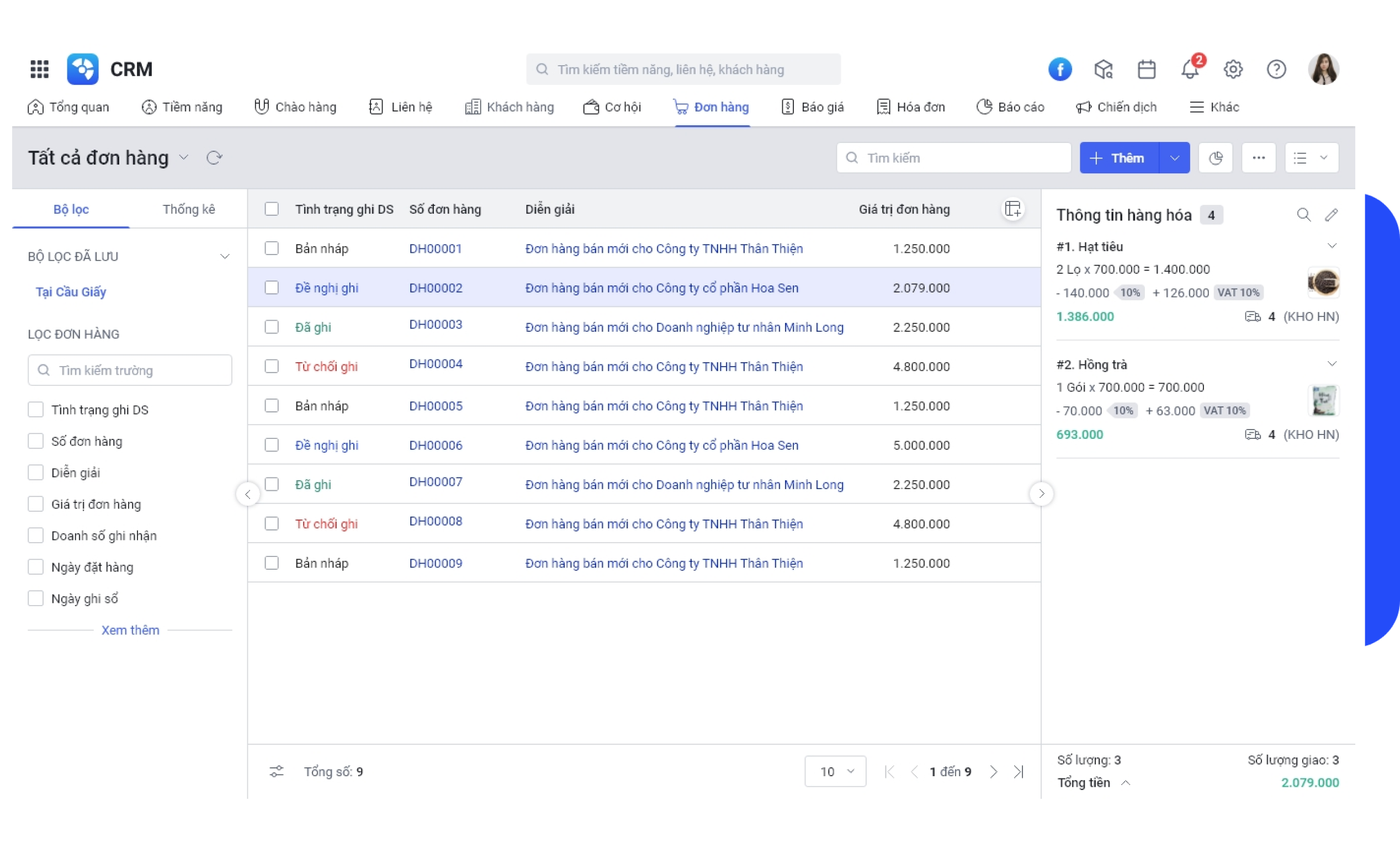Collapse the Tổng tiền summary
Screen dimensions: 1400x843
coord(1125,783)
